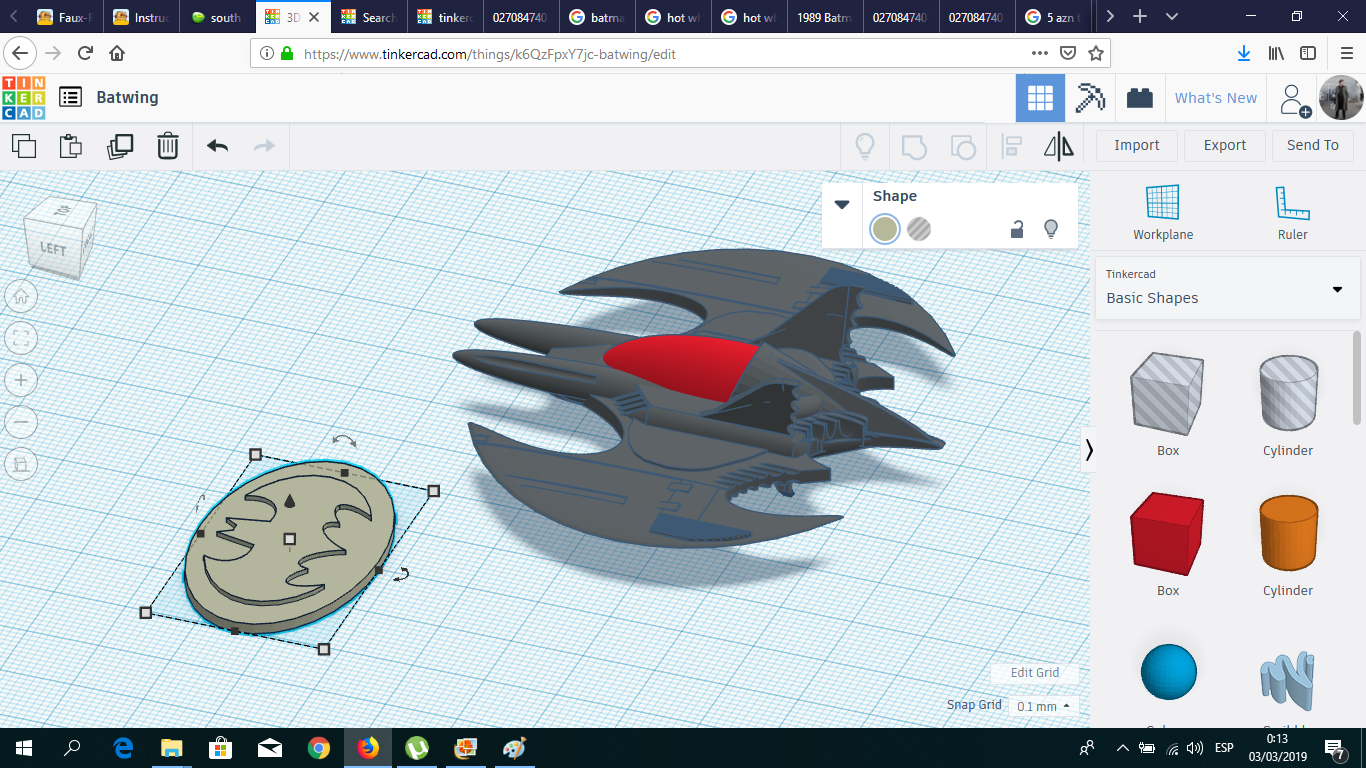The height and width of the screenshot is (768, 1366).
Task: Toggle the lock editing padlock in the Shape panel
Action: 1017,229
